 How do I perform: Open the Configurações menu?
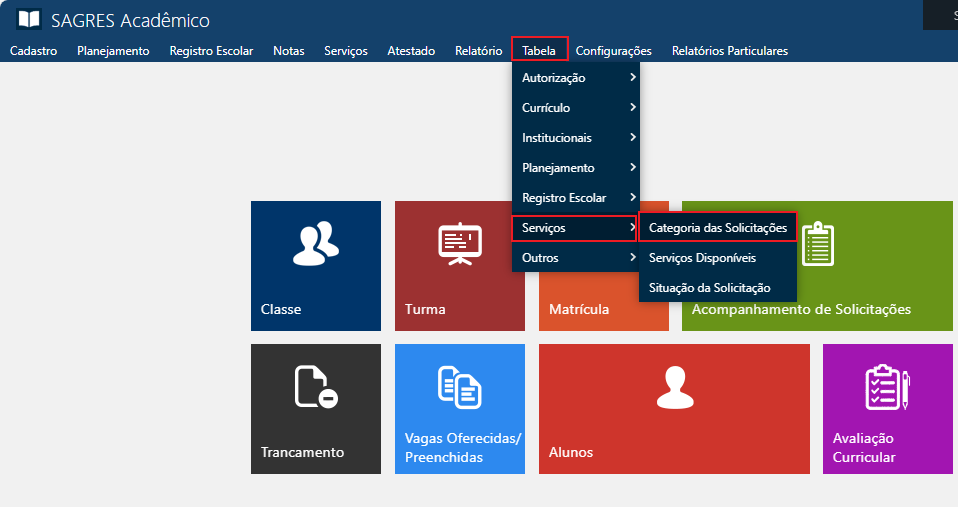pos(613,51)
